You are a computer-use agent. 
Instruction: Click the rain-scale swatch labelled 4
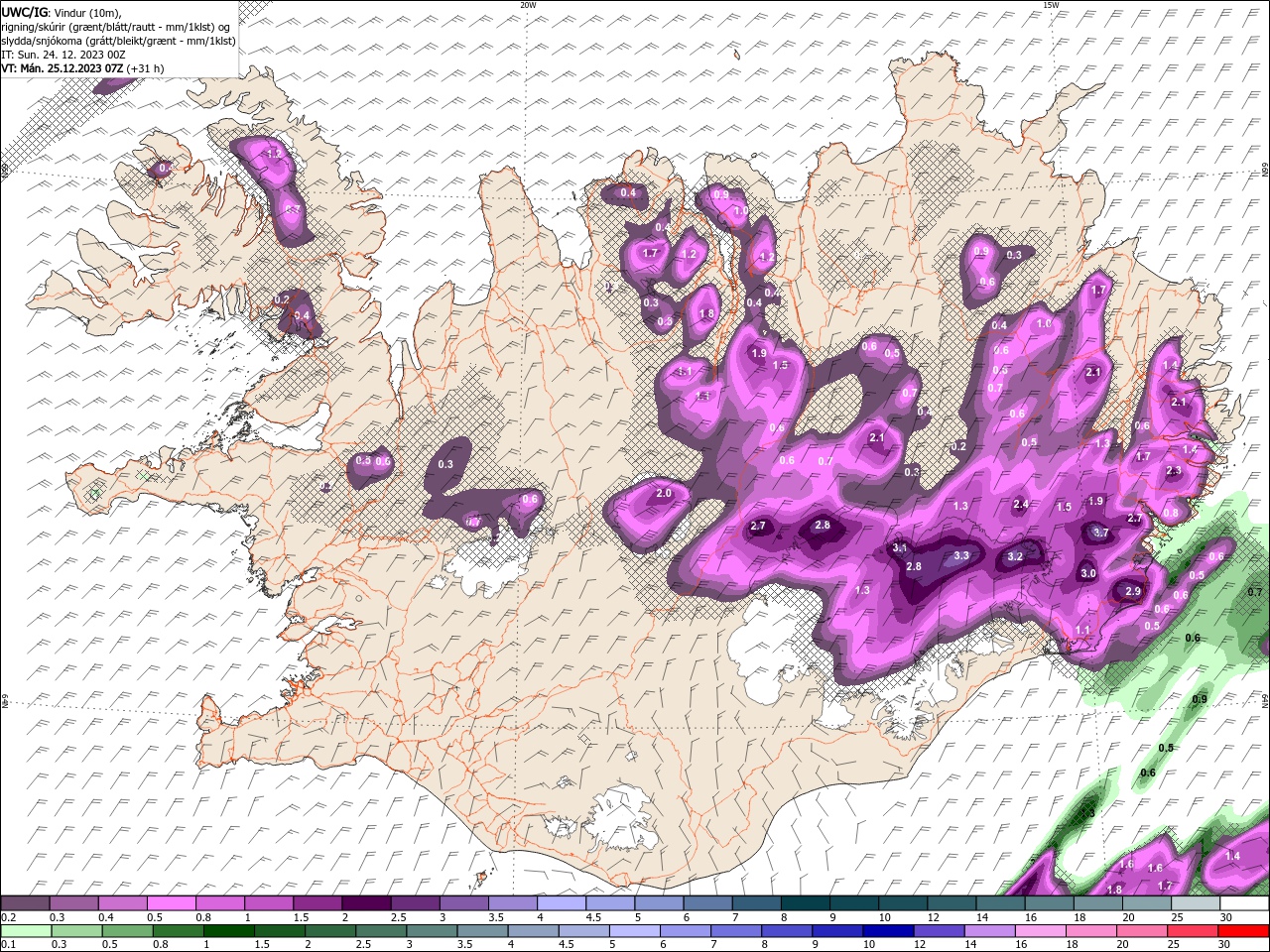pyautogui.click(x=532, y=930)
